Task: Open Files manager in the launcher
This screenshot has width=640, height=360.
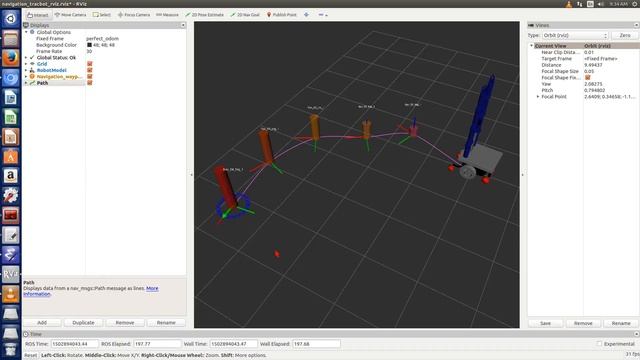Action: click(x=11, y=39)
